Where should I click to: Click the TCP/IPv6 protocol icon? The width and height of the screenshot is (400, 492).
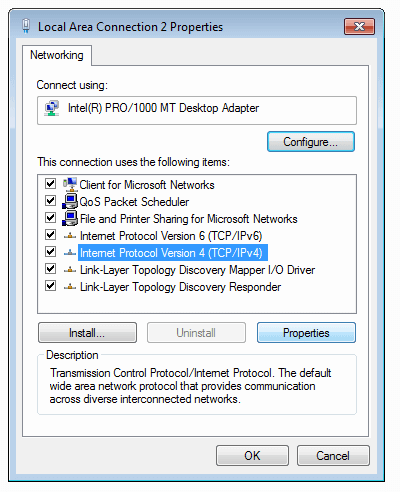tap(70, 236)
